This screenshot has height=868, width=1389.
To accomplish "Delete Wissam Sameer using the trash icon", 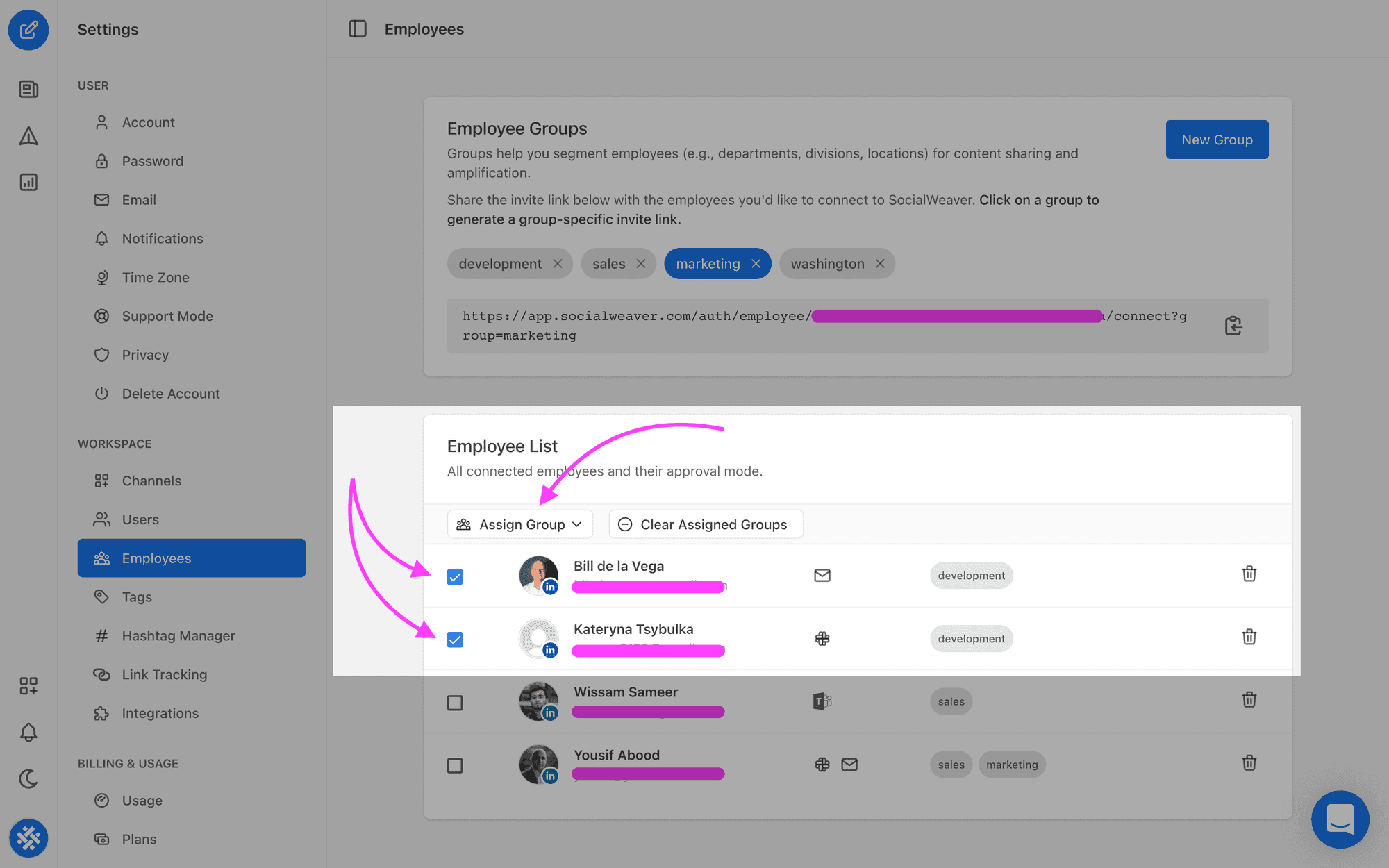I will coord(1249,699).
